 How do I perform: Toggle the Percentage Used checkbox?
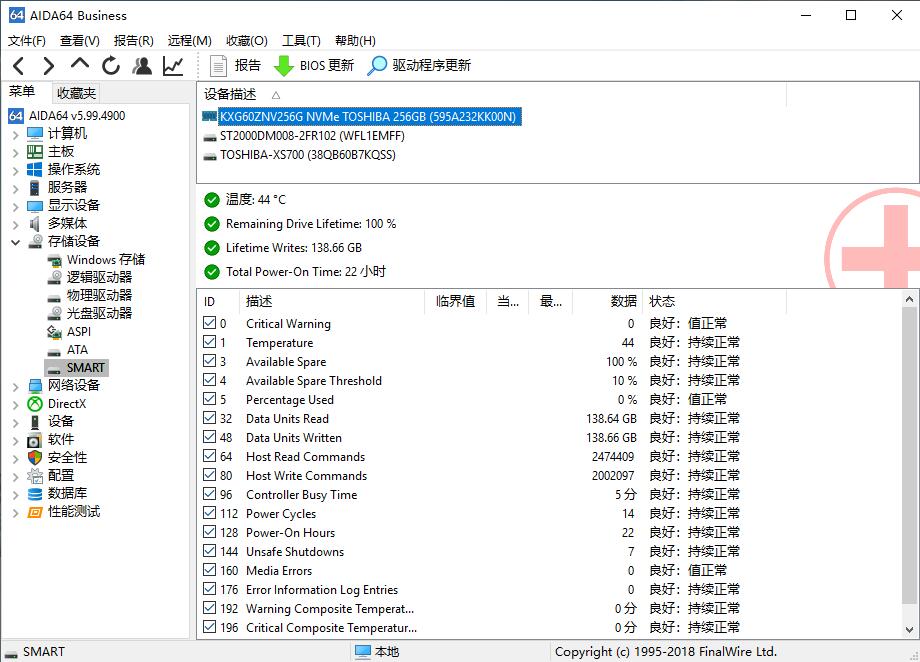click(x=209, y=398)
